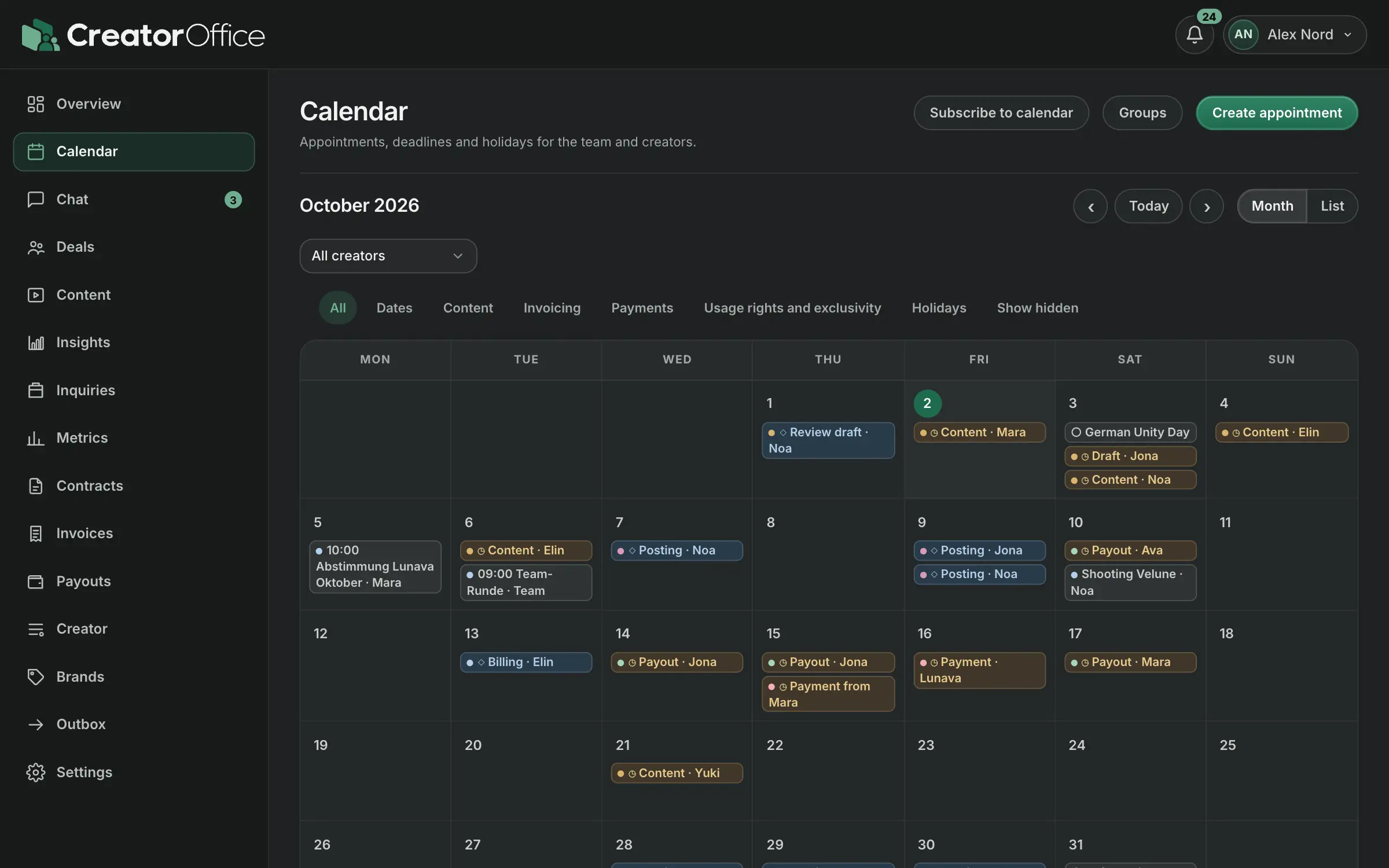Select the Payments filter tab
This screenshot has width=1389, height=868.
point(642,308)
